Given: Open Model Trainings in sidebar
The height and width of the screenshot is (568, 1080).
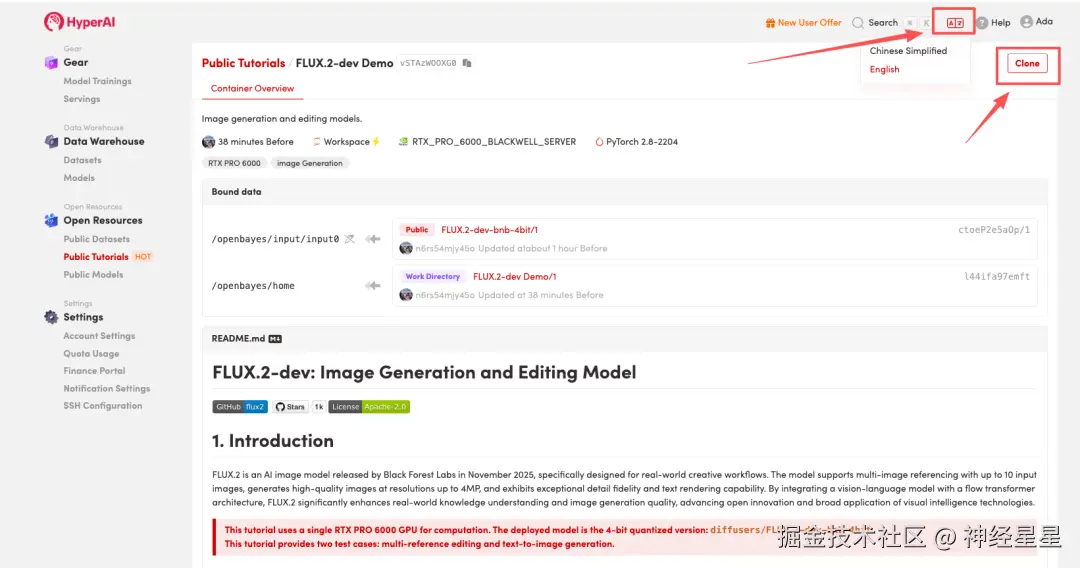Looking at the screenshot, I should tap(97, 81).
